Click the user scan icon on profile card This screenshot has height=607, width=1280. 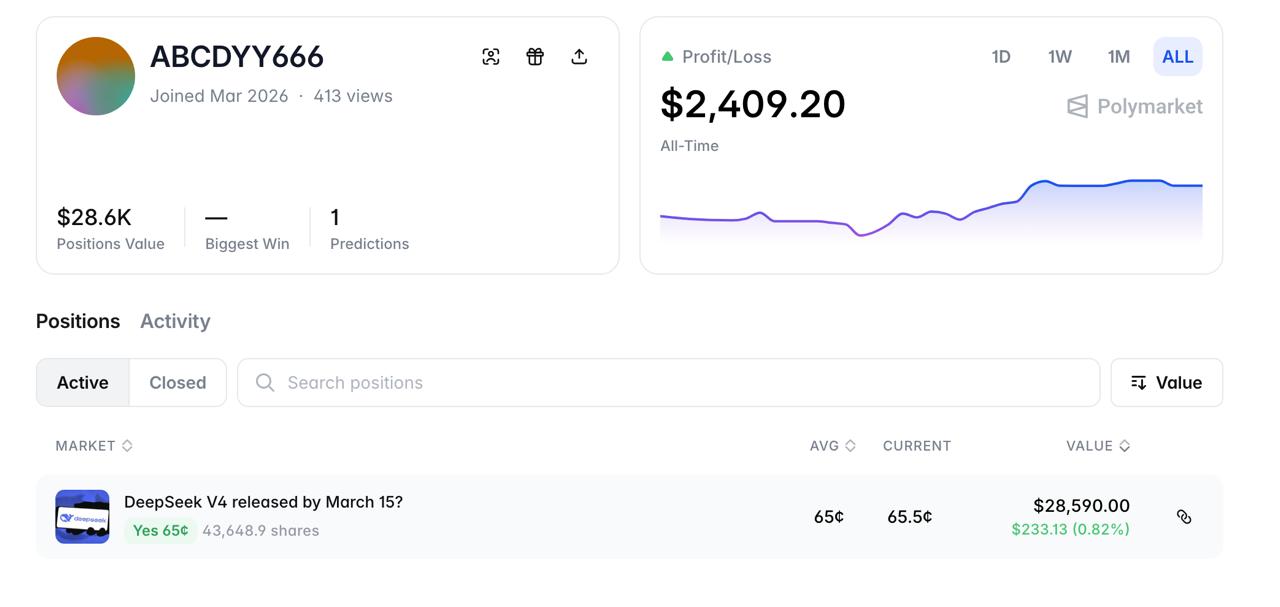coord(490,57)
